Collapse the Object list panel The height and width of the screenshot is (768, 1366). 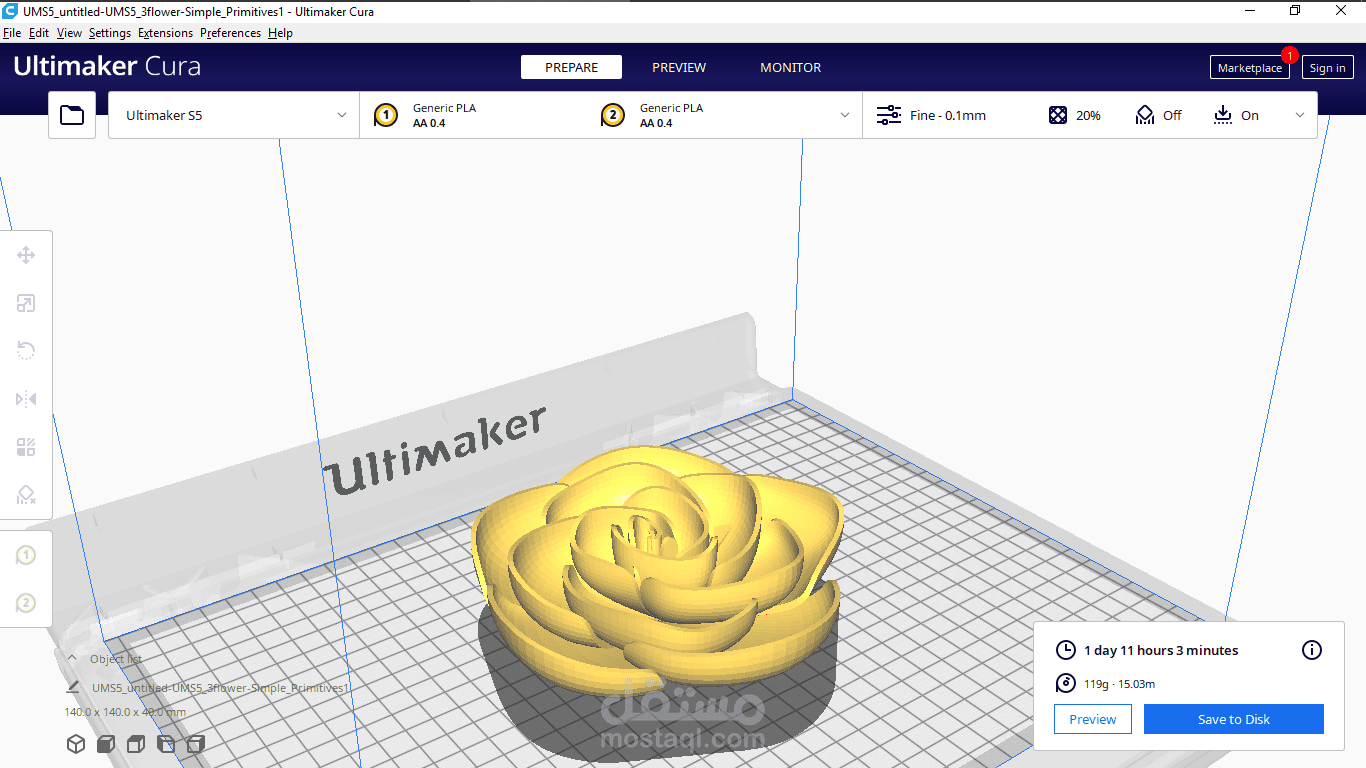point(72,658)
